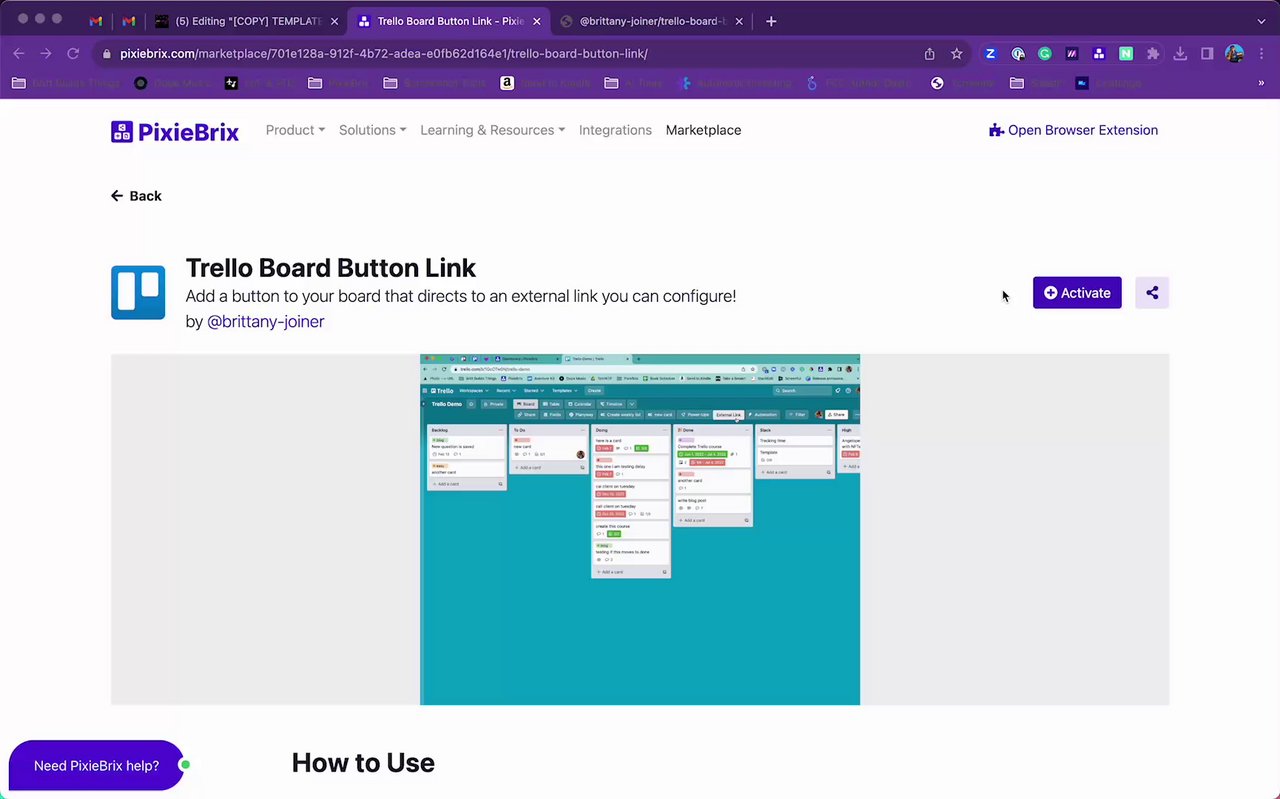Image resolution: width=1280 pixels, height=799 pixels.
Task: Show hidden bookmarks with the double chevron
Action: (1261, 83)
